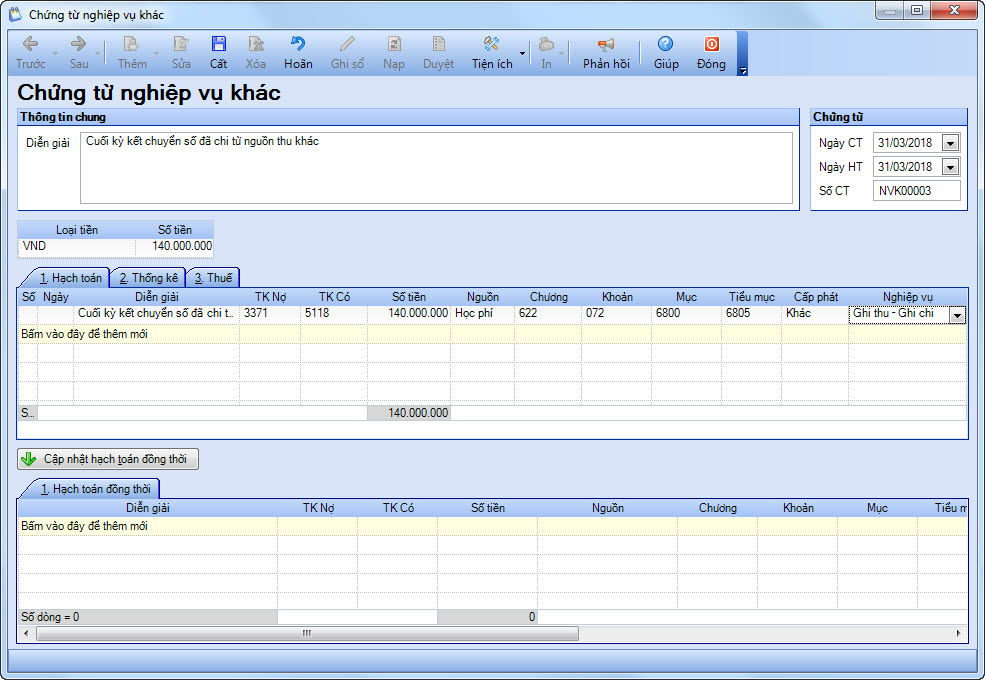Screen dimensions: 985x680
Task: Click the Khoản cell 072
Action: coord(616,313)
